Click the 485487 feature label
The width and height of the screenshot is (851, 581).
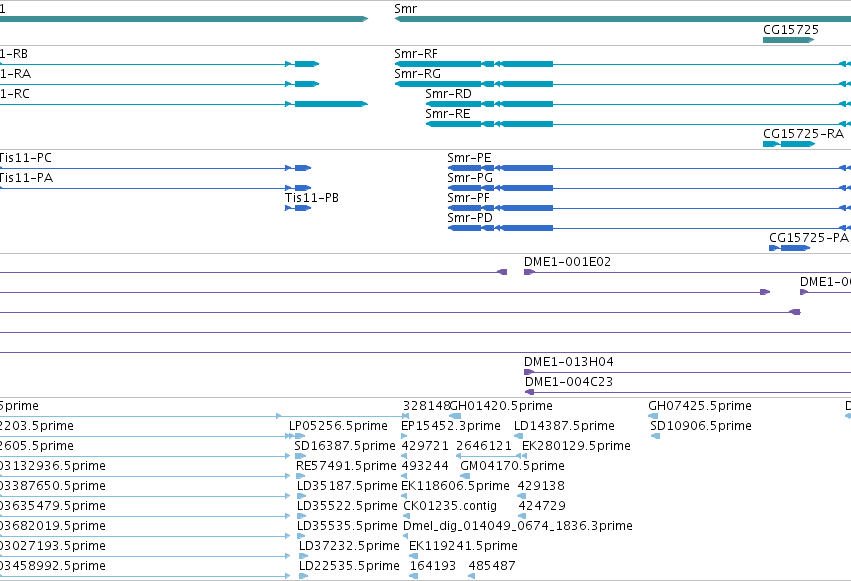pos(492,566)
